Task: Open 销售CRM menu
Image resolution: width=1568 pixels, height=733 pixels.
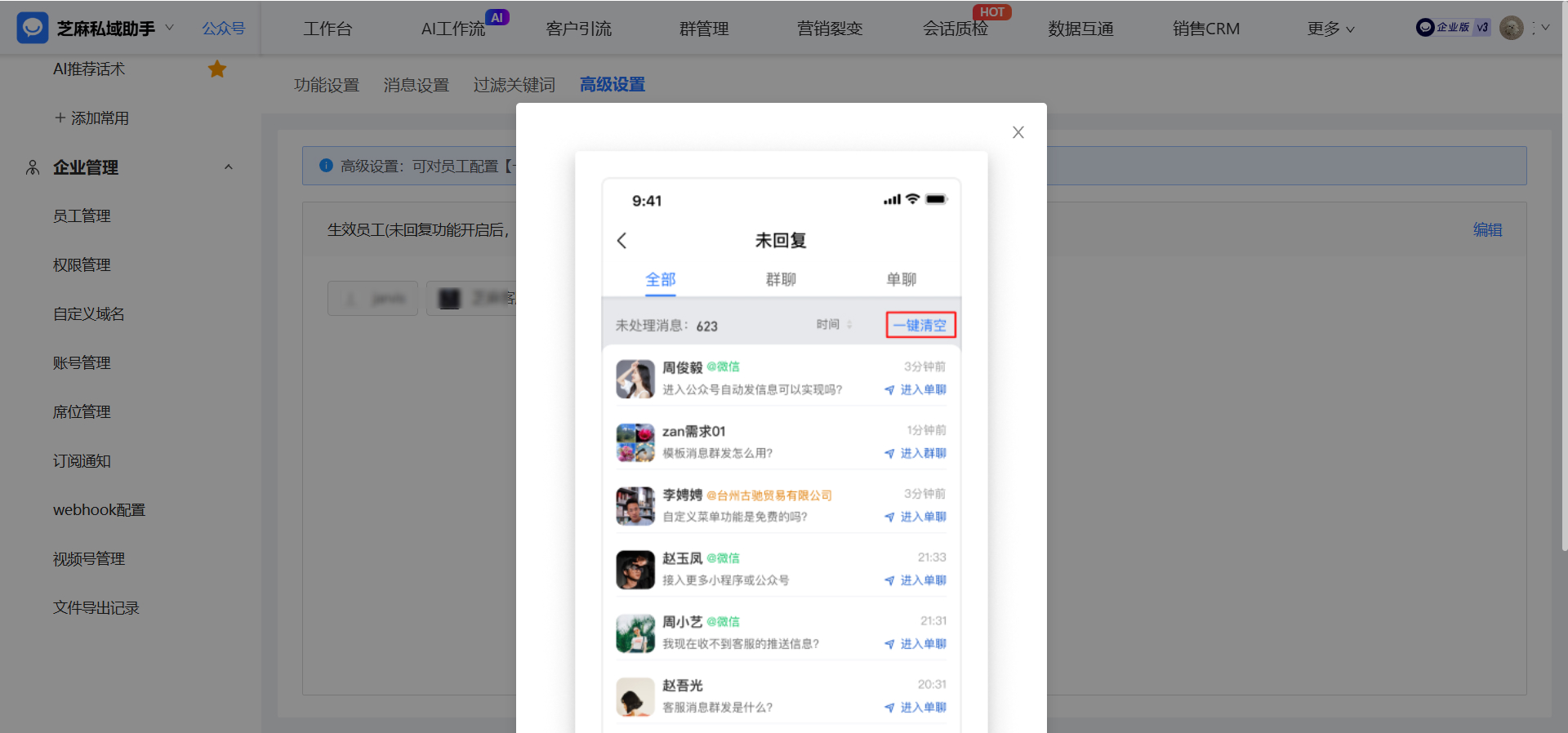Action: 1206,29
